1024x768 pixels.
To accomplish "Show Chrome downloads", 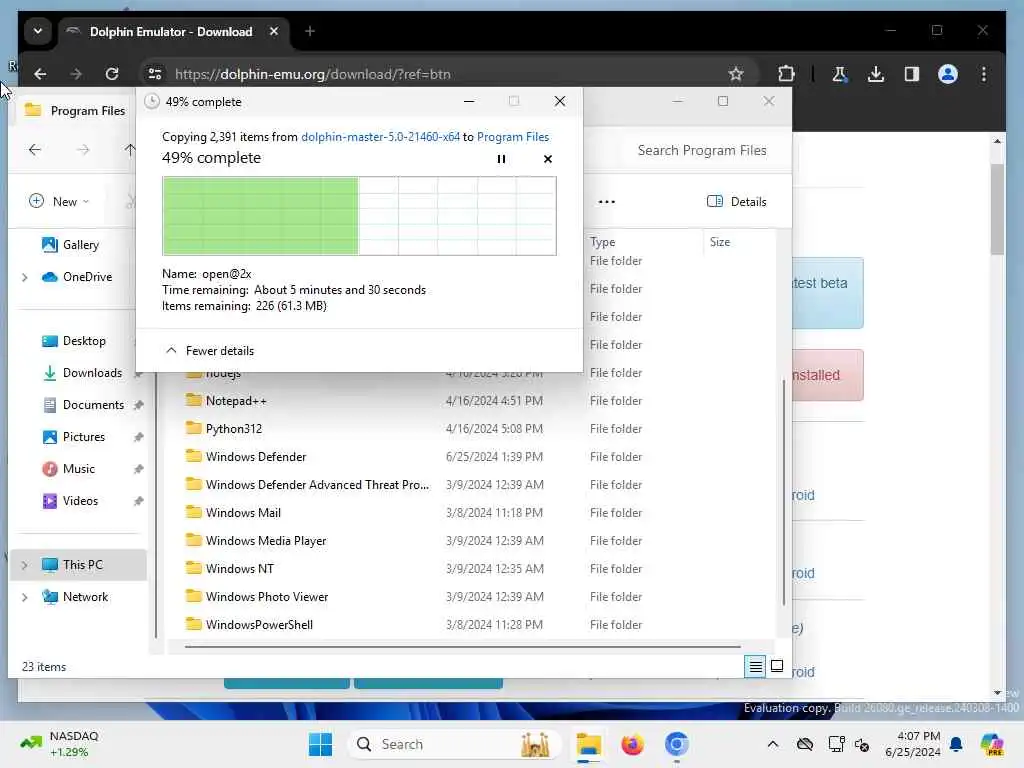I will tap(876, 74).
